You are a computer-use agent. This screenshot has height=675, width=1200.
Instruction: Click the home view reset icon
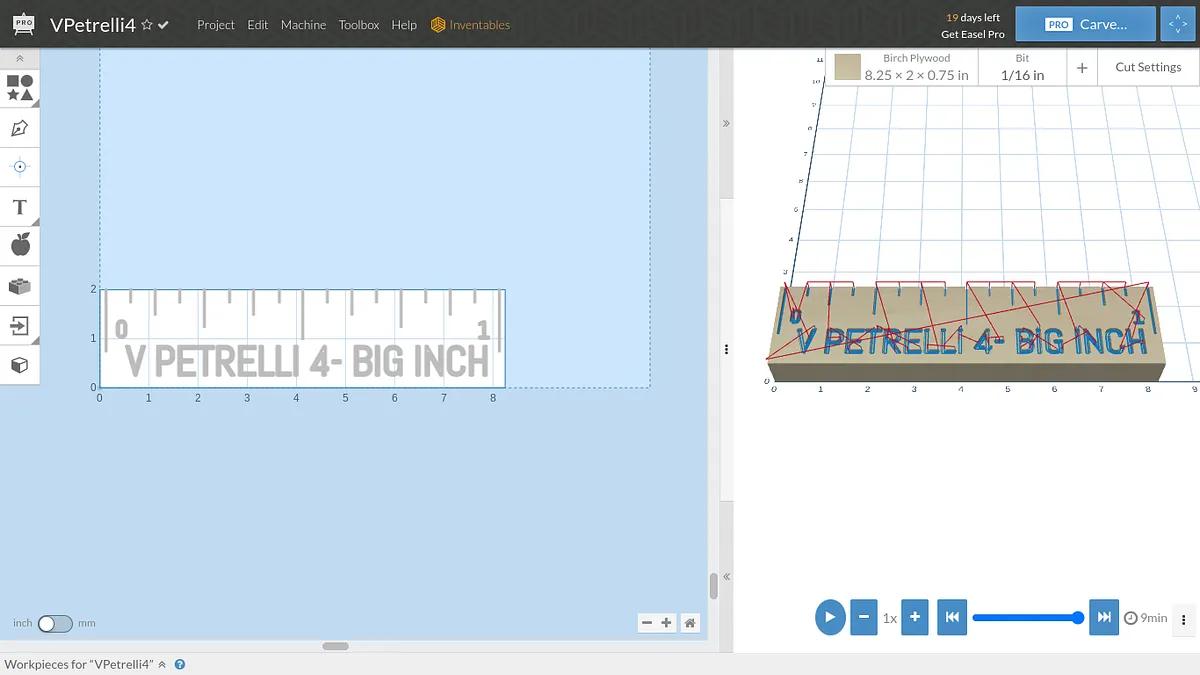coord(689,623)
